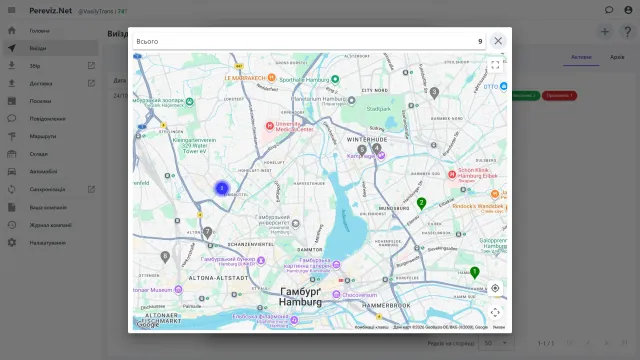Select gray map pin number 8
This screenshot has width=640, height=360.
pyautogui.click(x=165, y=257)
